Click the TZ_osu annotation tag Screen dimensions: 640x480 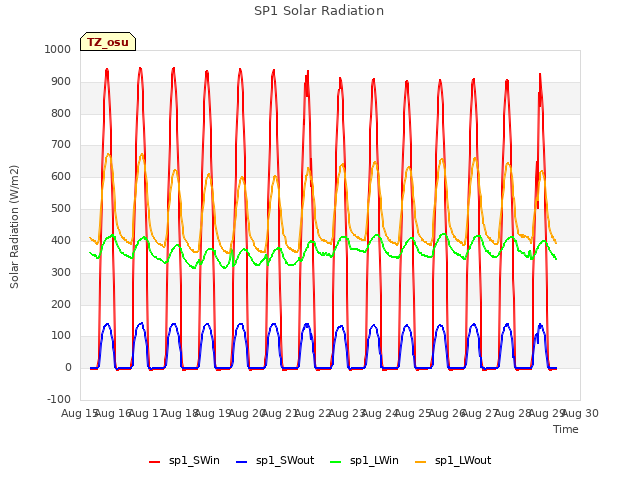108,42
